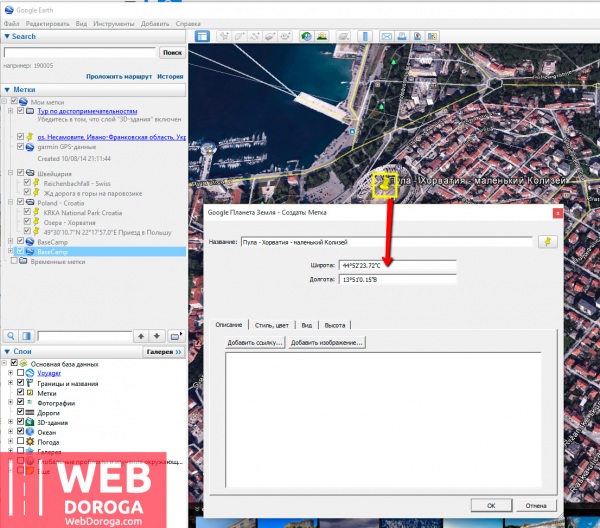This screenshot has height=528, width=600.
Task: Uncheck the Reichenbachfall - Swiss placemark
Action: [x=27, y=183]
